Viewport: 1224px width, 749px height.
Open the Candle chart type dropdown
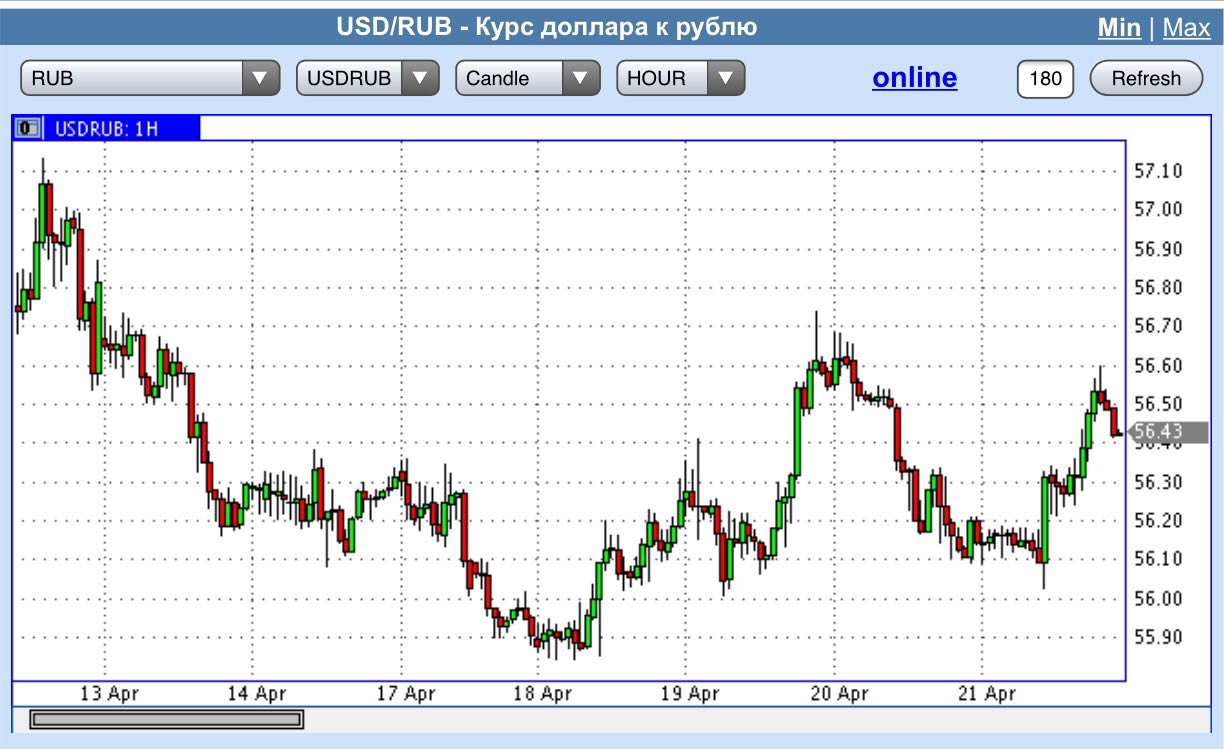pyautogui.click(x=528, y=78)
